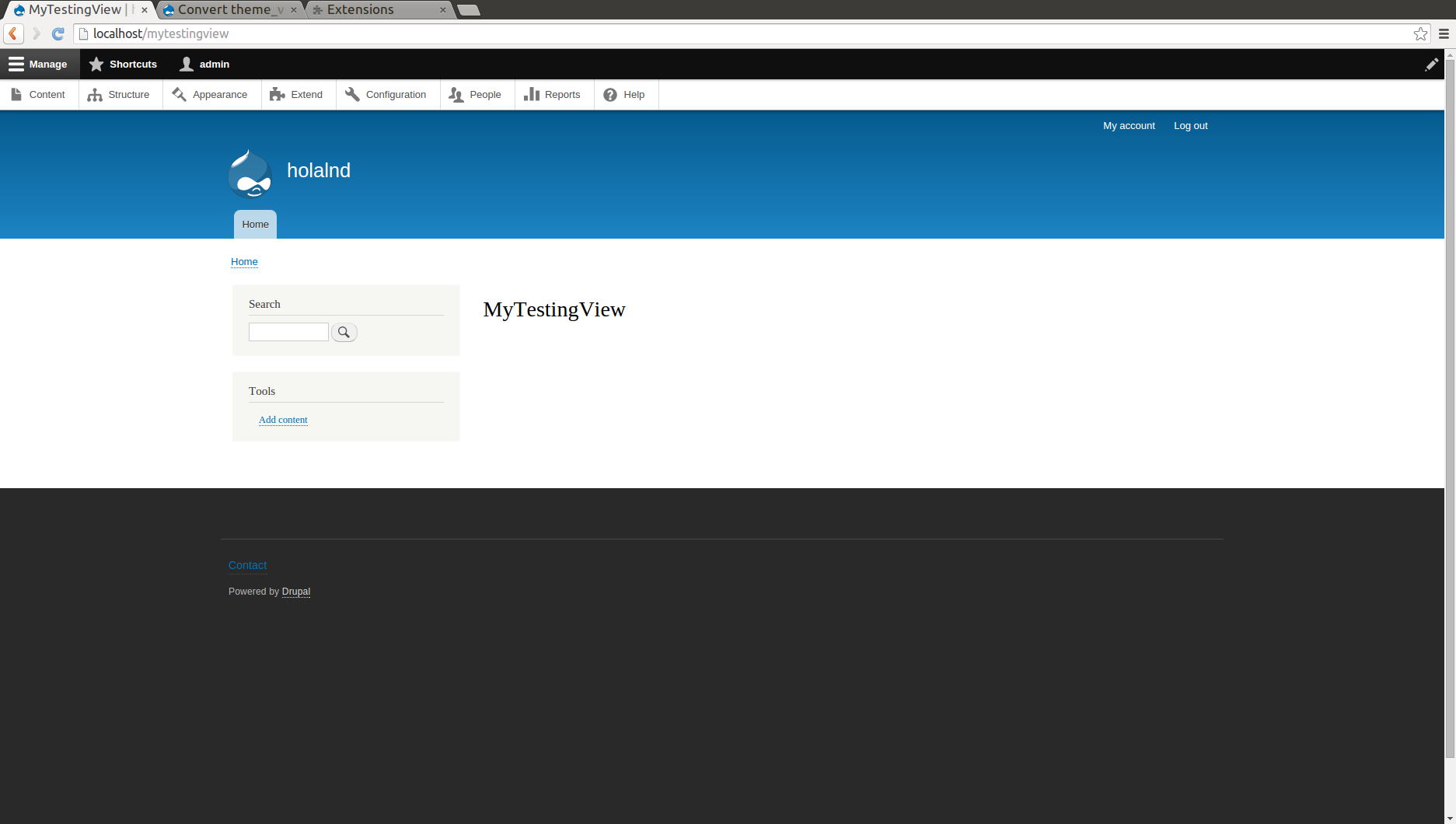This screenshot has height=824, width=1456.
Task: Open the Contact link in footer
Action: pos(247,565)
